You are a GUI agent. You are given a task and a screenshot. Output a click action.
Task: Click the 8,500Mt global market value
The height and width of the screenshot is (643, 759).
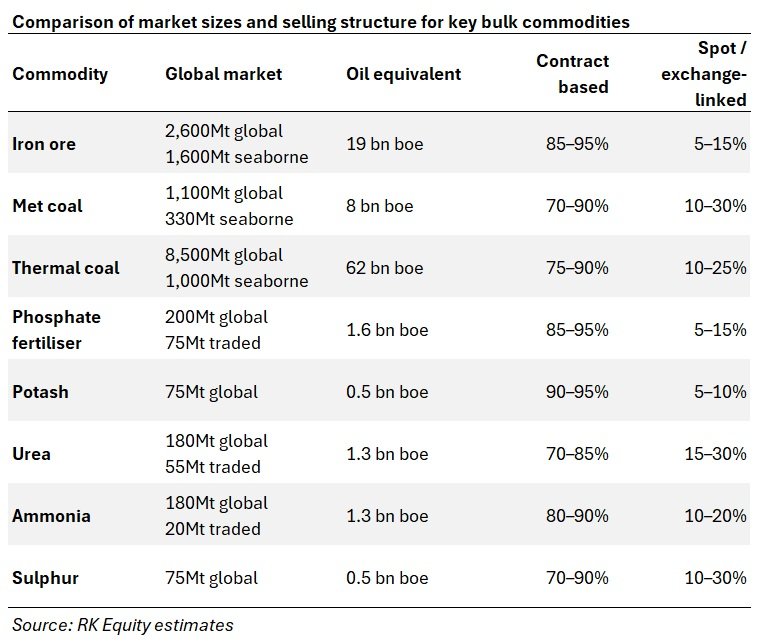coord(224,255)
